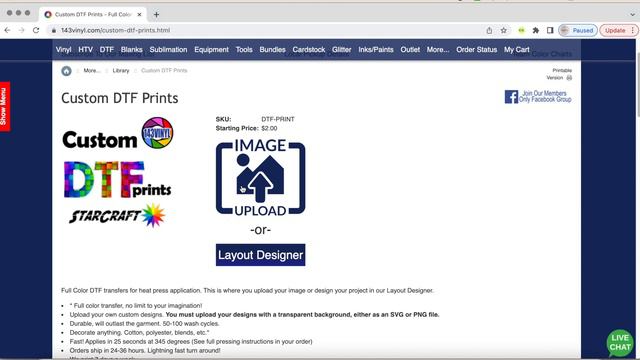
Task: Open the Printable Version link
Action: coord(560,74)
